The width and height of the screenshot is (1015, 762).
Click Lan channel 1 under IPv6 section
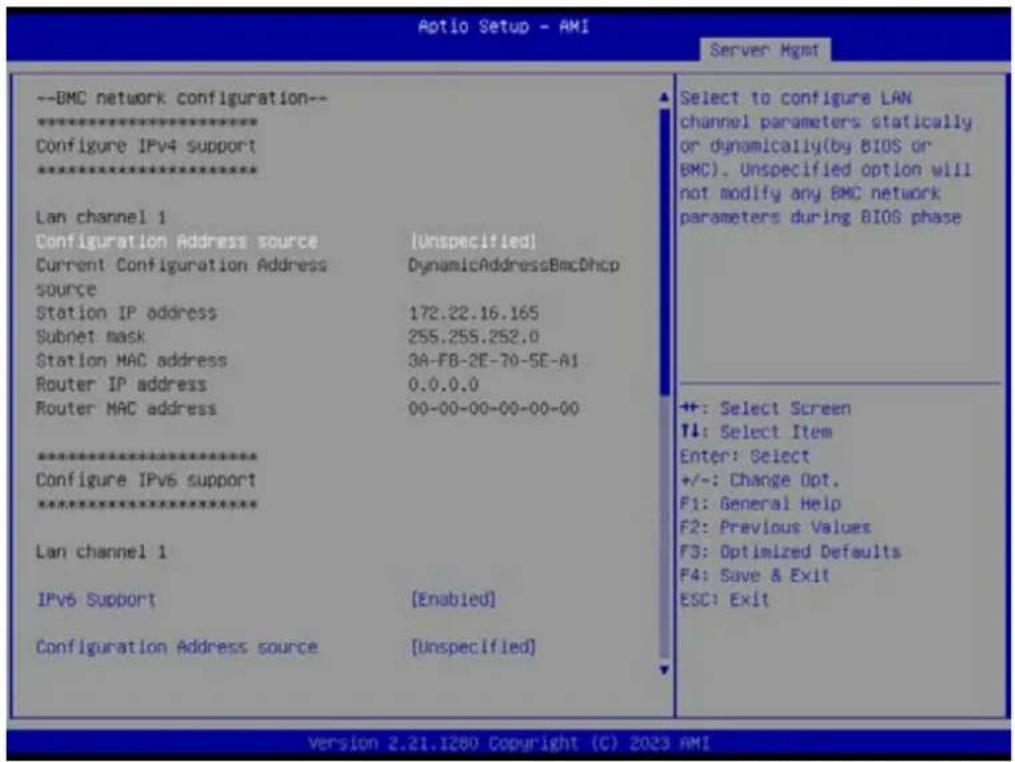[x=101, y=552]
